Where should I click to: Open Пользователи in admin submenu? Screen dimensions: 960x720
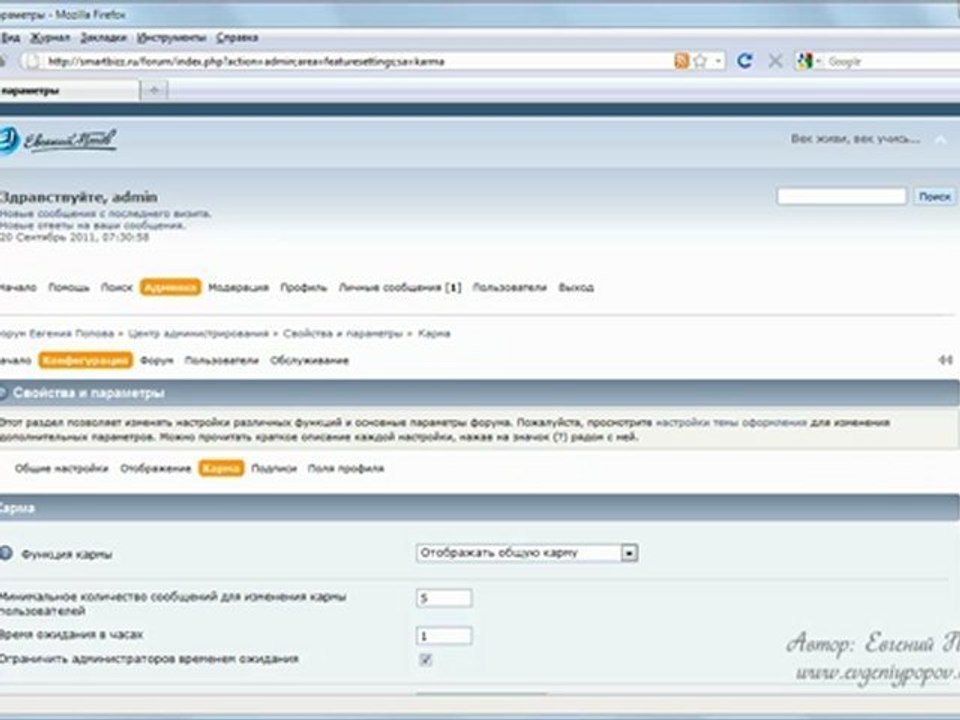pos(222,360)
